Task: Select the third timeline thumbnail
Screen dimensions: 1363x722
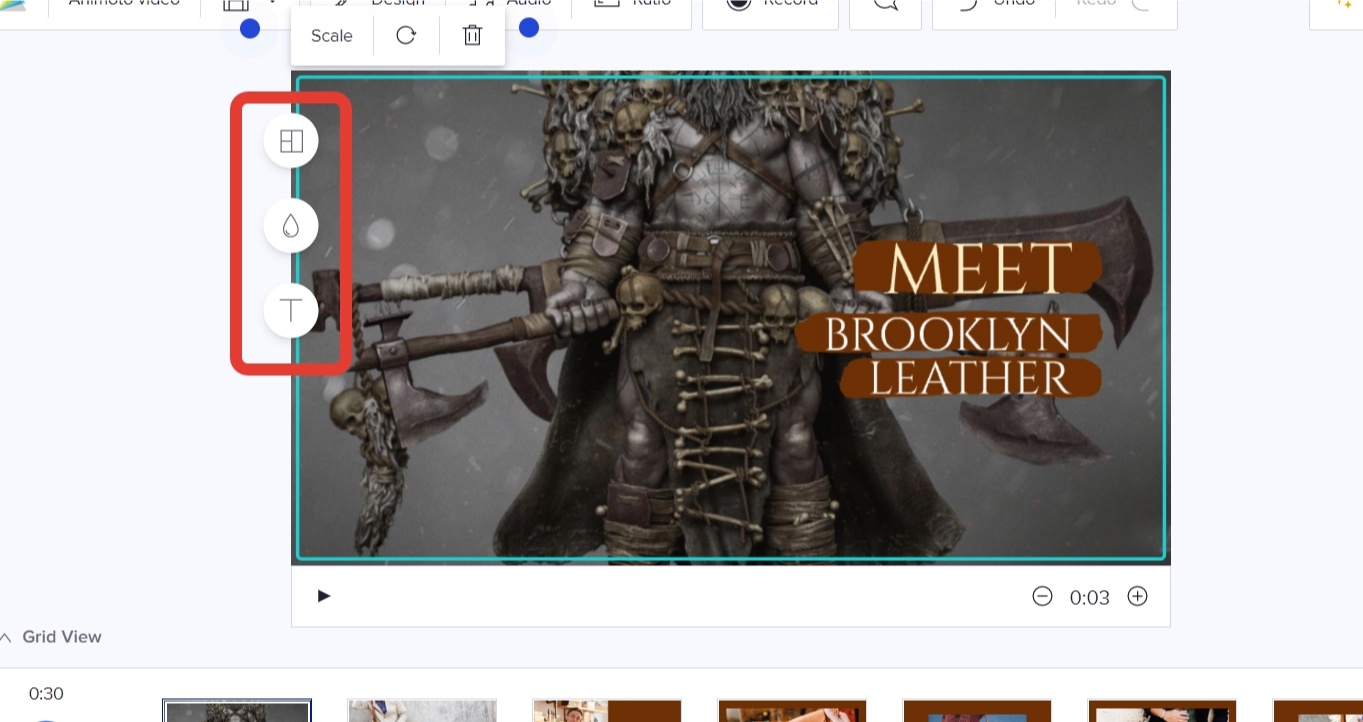Action: (607, 710)
